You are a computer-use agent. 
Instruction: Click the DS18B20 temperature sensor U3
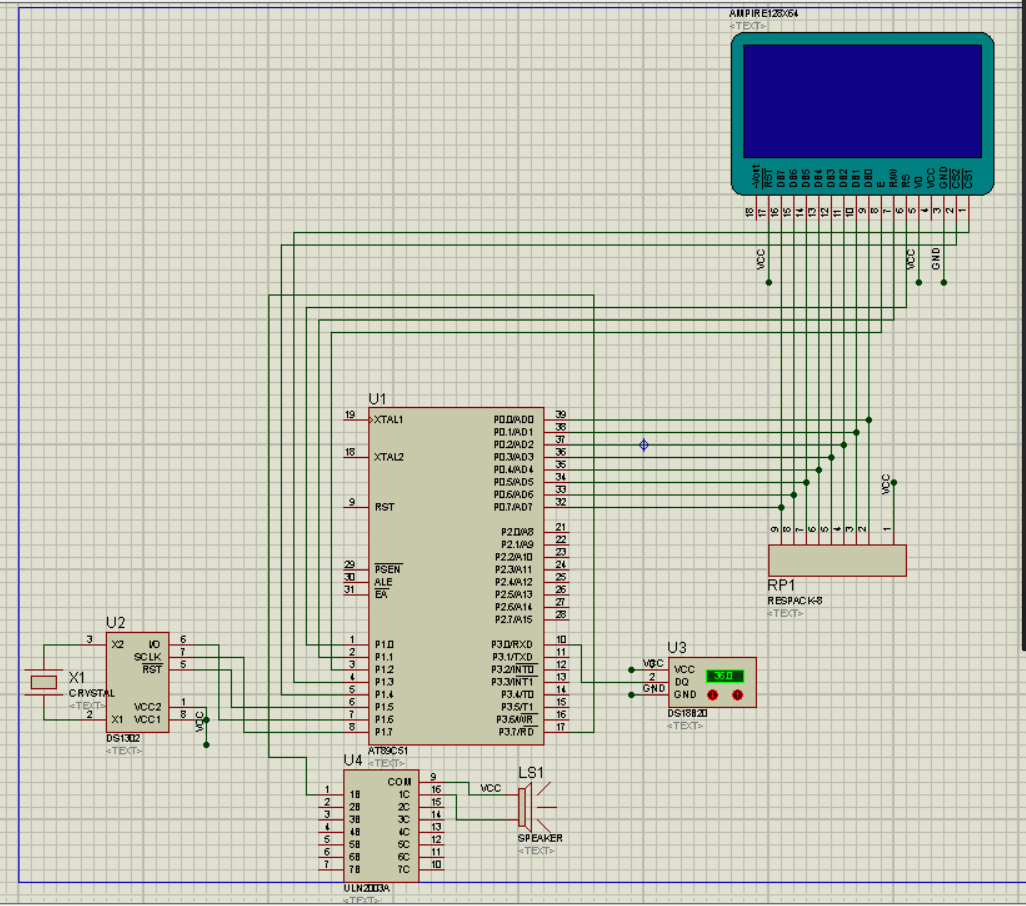pos(712,682)
